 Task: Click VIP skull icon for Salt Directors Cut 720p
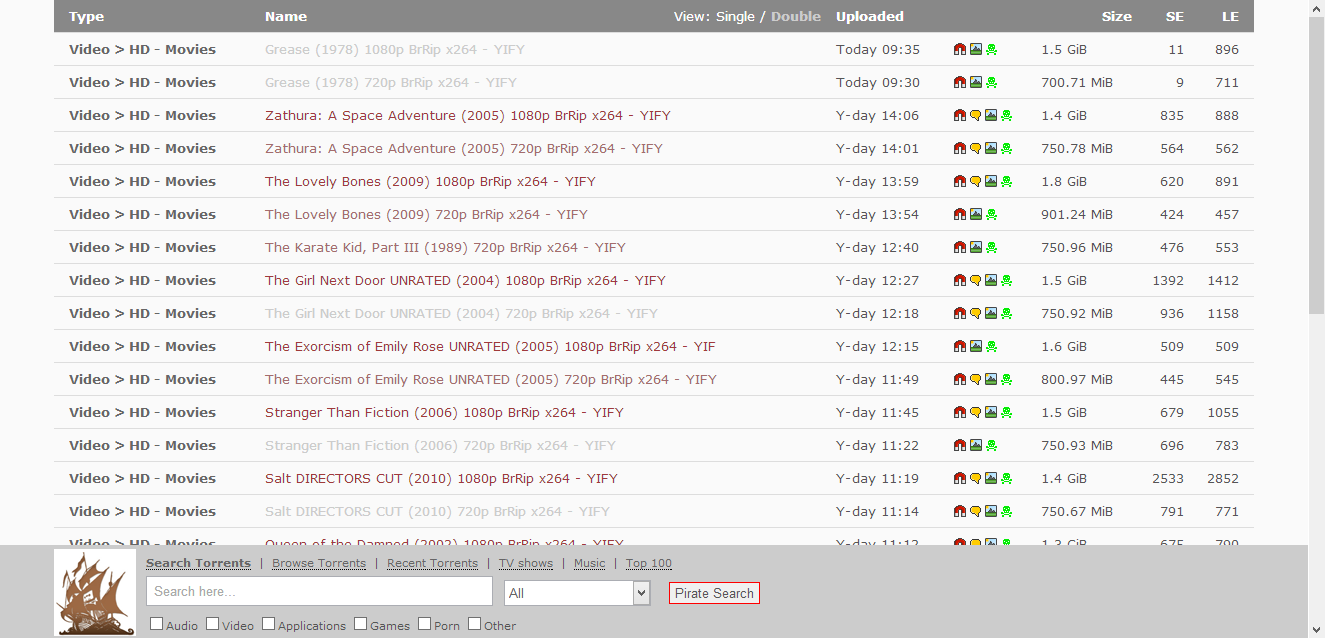point(1006,511)
